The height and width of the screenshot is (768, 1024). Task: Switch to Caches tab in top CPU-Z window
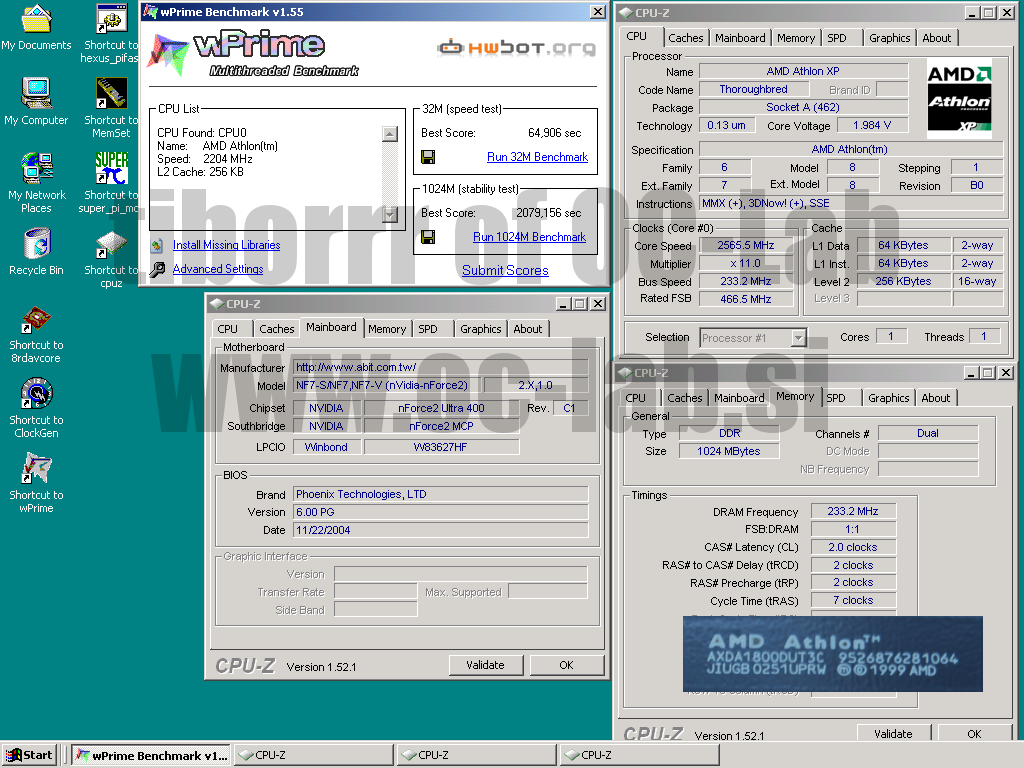click(686, 38)
